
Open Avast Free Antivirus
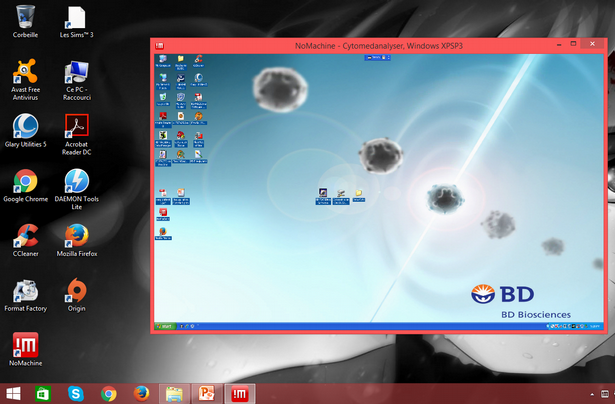point(26,72)
